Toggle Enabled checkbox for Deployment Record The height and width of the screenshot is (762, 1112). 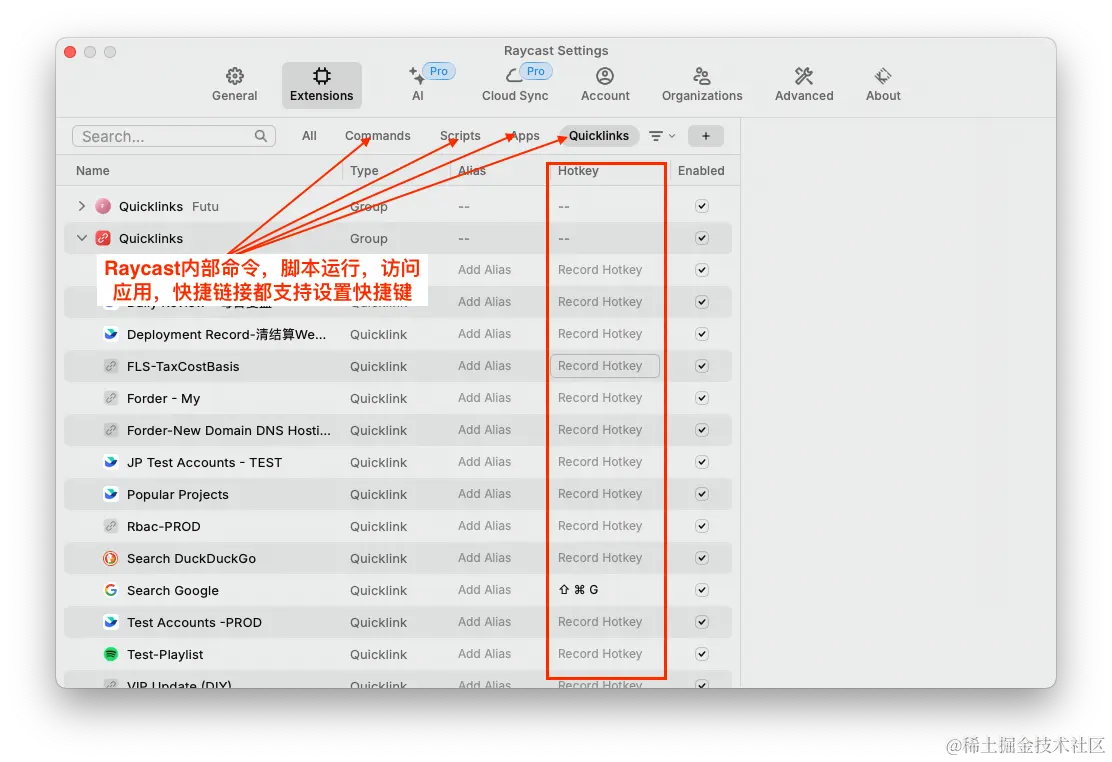pyautogui.click(x=702, y=334)
